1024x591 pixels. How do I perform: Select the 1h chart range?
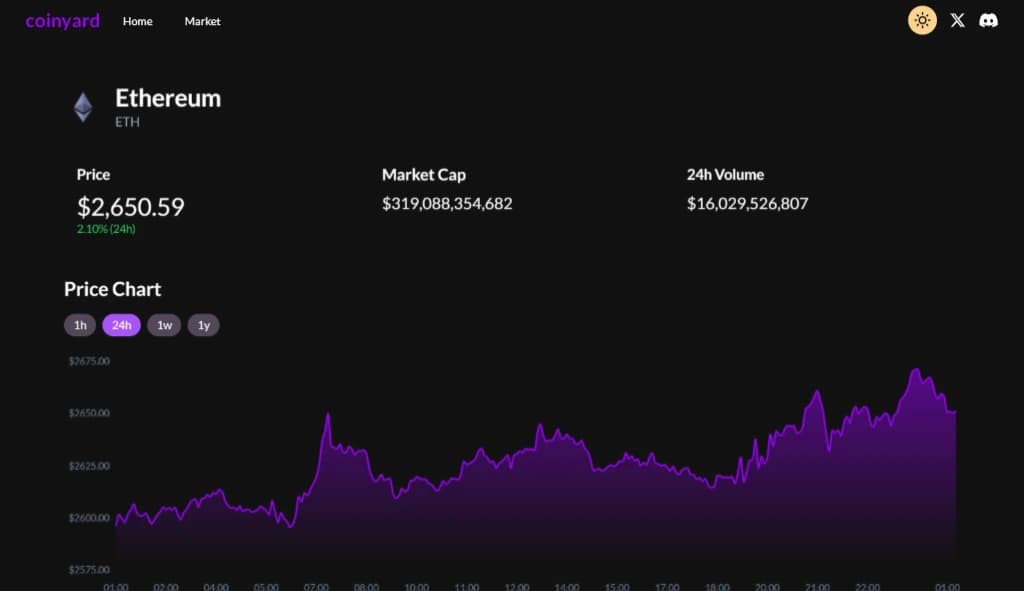coord(80,325)
